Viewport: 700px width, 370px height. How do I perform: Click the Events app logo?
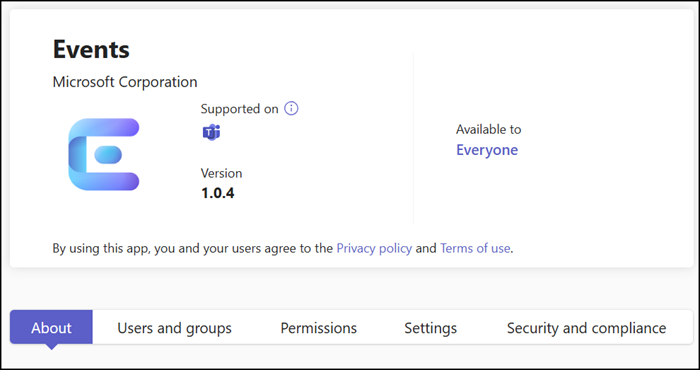point(104,154)
